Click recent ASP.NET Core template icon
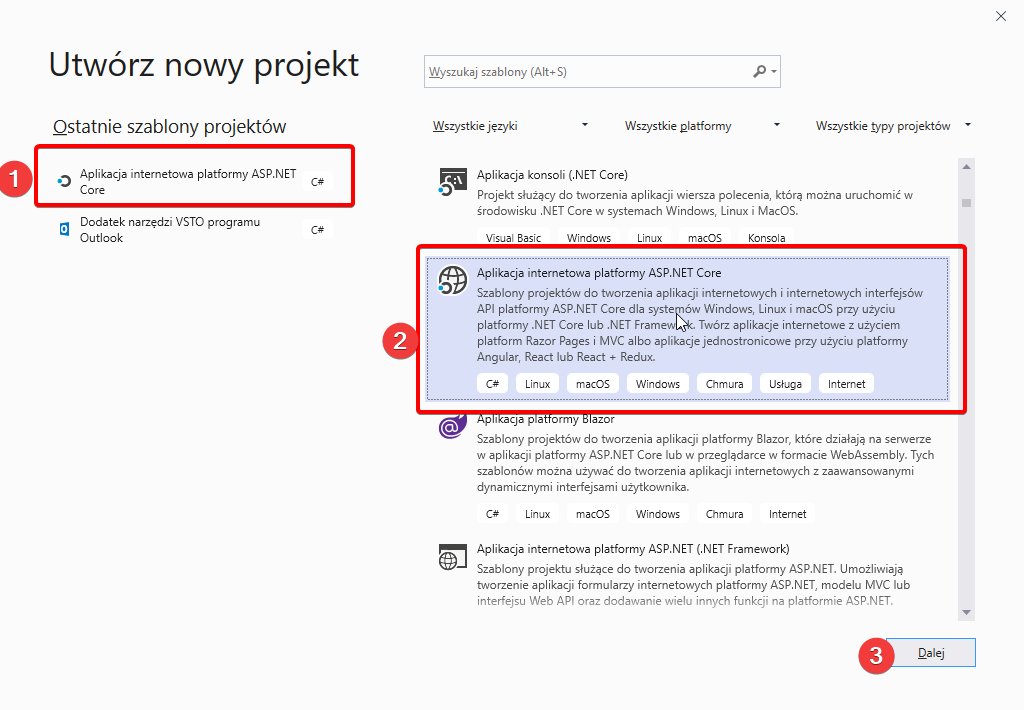 pos(64,181)
